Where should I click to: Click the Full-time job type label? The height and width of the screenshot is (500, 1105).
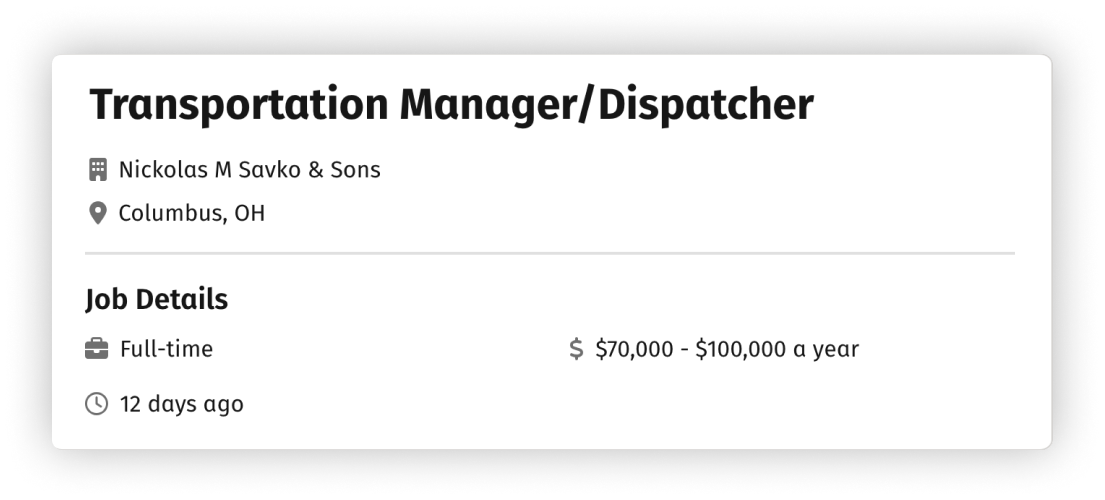pyautogui.click(x=166, y=349)
